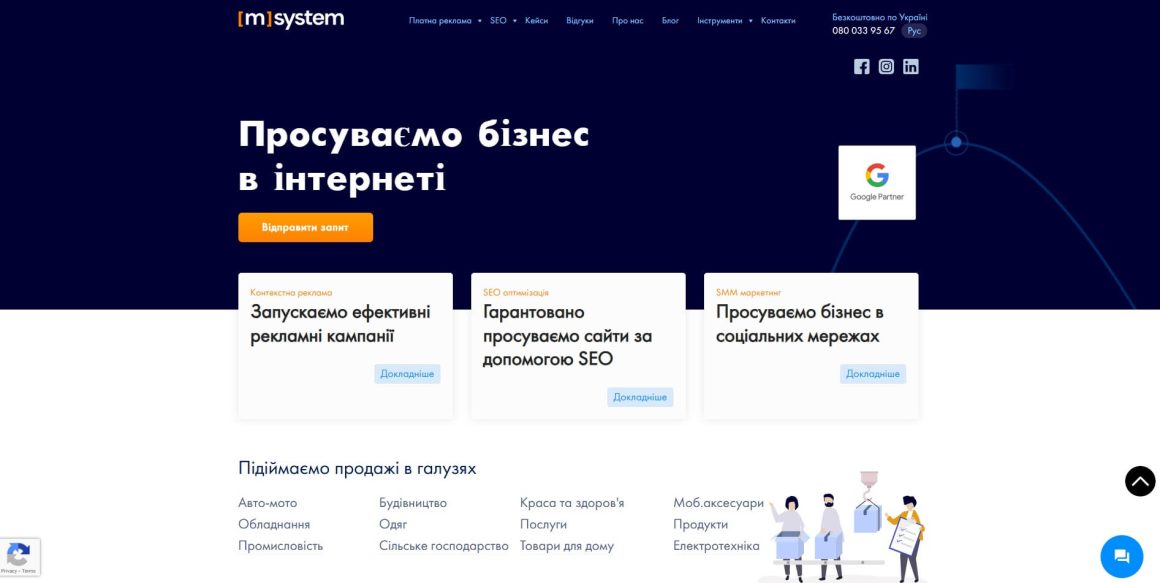
Task: Open the SEO dropdown menu
Action: point(498,19)
